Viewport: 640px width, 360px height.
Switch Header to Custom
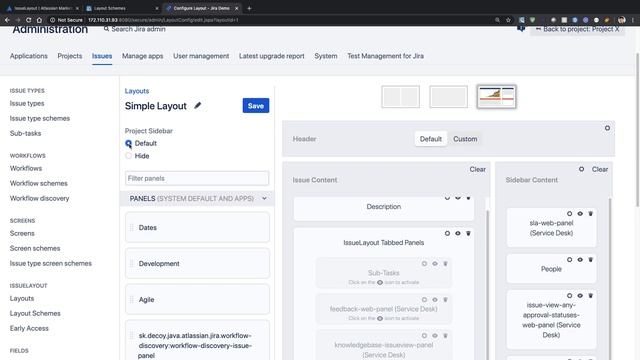pos(465,139)
